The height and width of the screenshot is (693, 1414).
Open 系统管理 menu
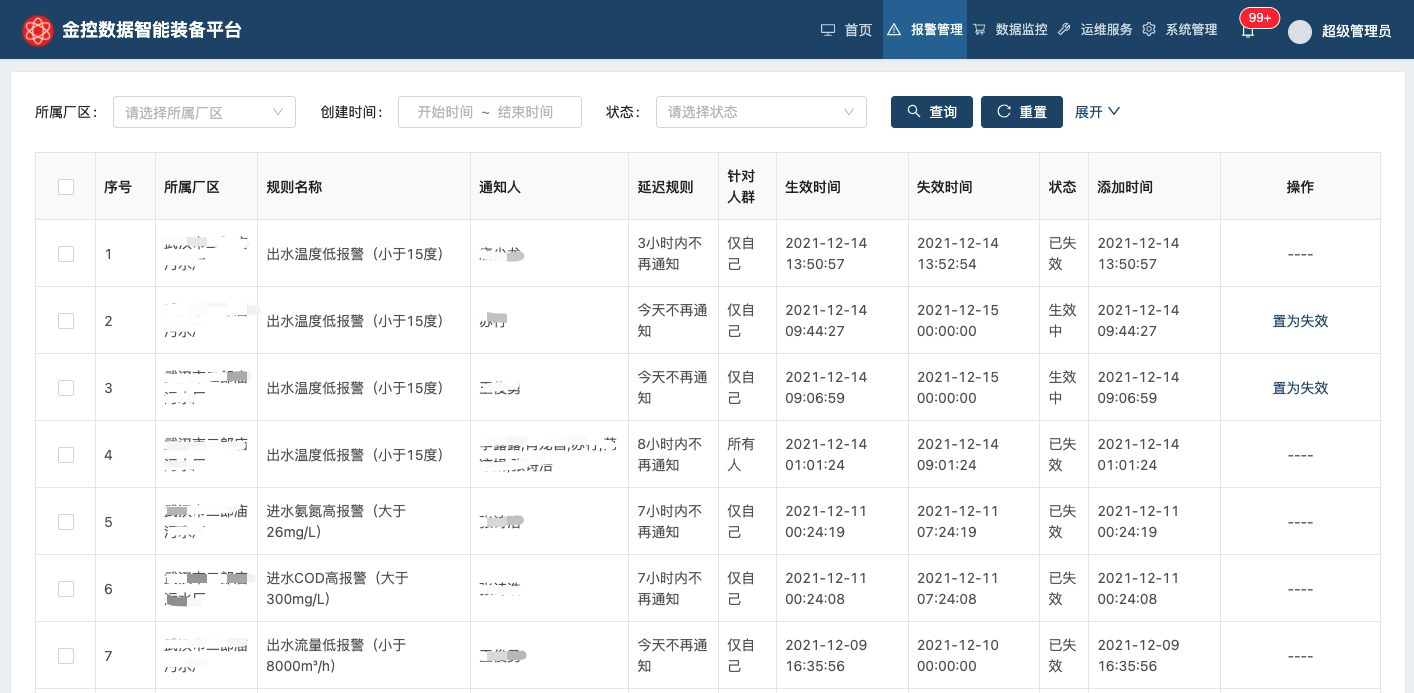1180,30
